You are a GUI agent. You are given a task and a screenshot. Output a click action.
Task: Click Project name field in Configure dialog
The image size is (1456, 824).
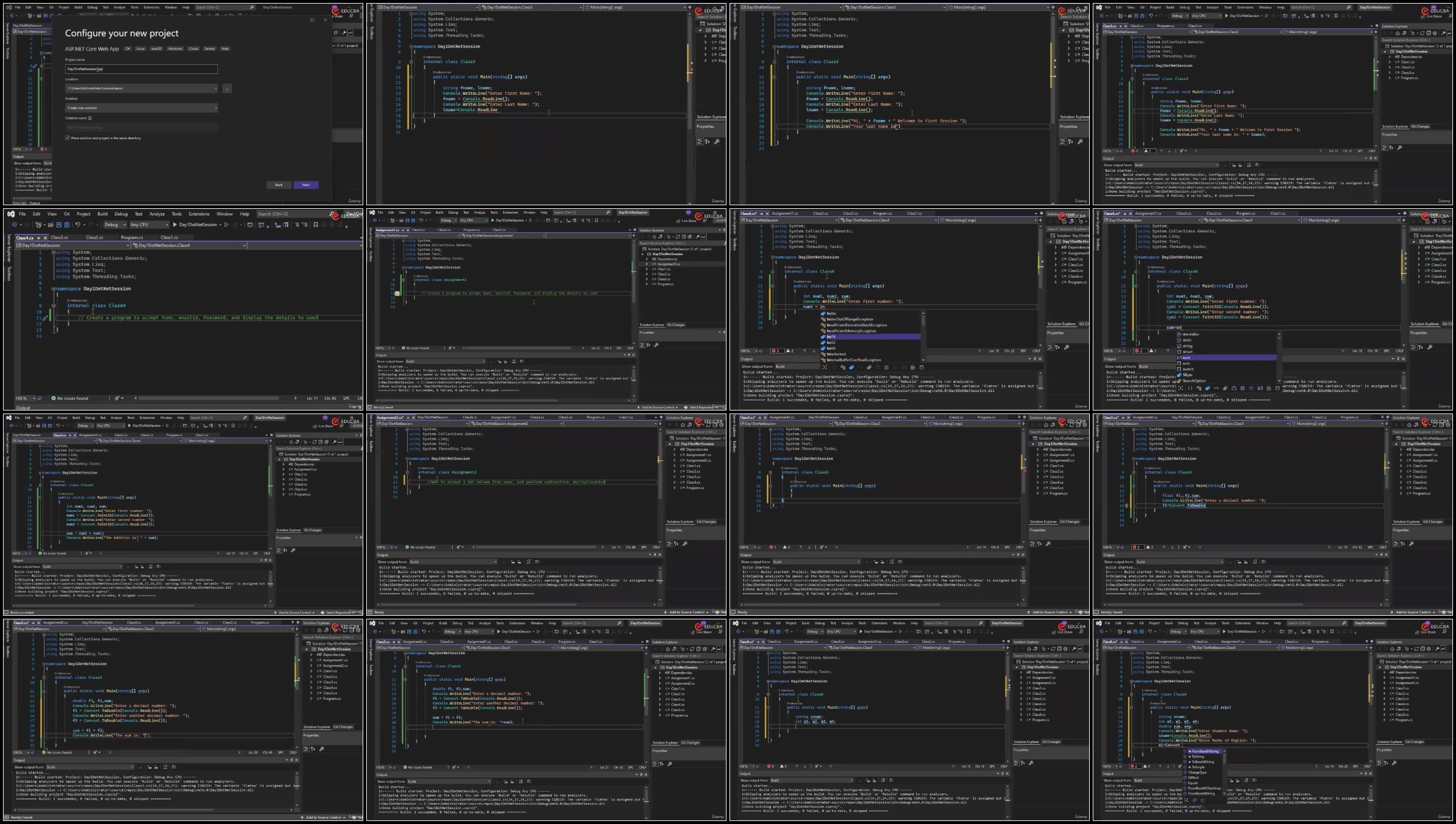(142, 69)
